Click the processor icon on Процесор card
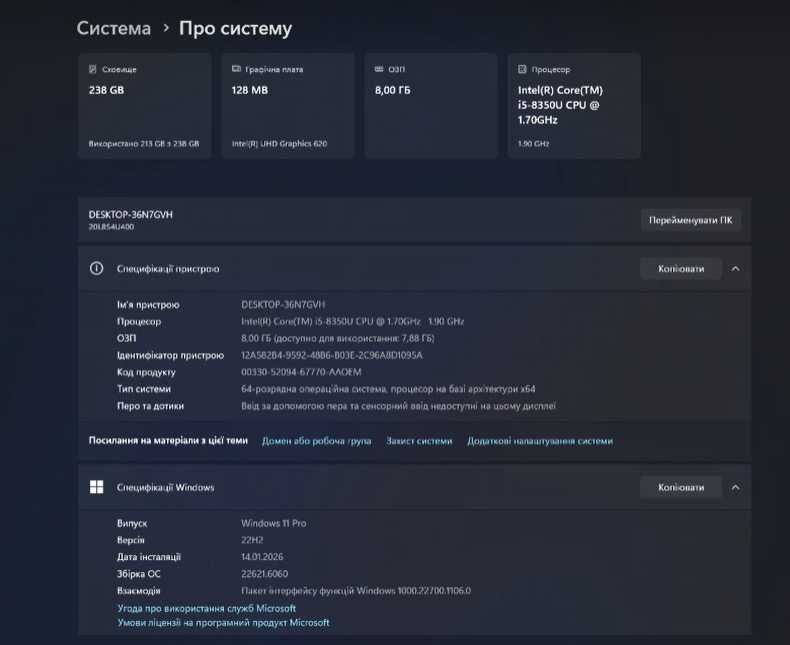 pos(522,69)
